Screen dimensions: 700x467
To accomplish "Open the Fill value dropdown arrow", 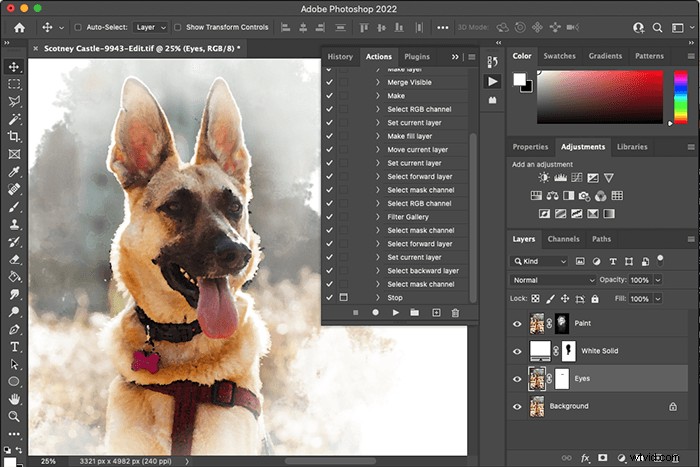I will [x=658, y=299].
